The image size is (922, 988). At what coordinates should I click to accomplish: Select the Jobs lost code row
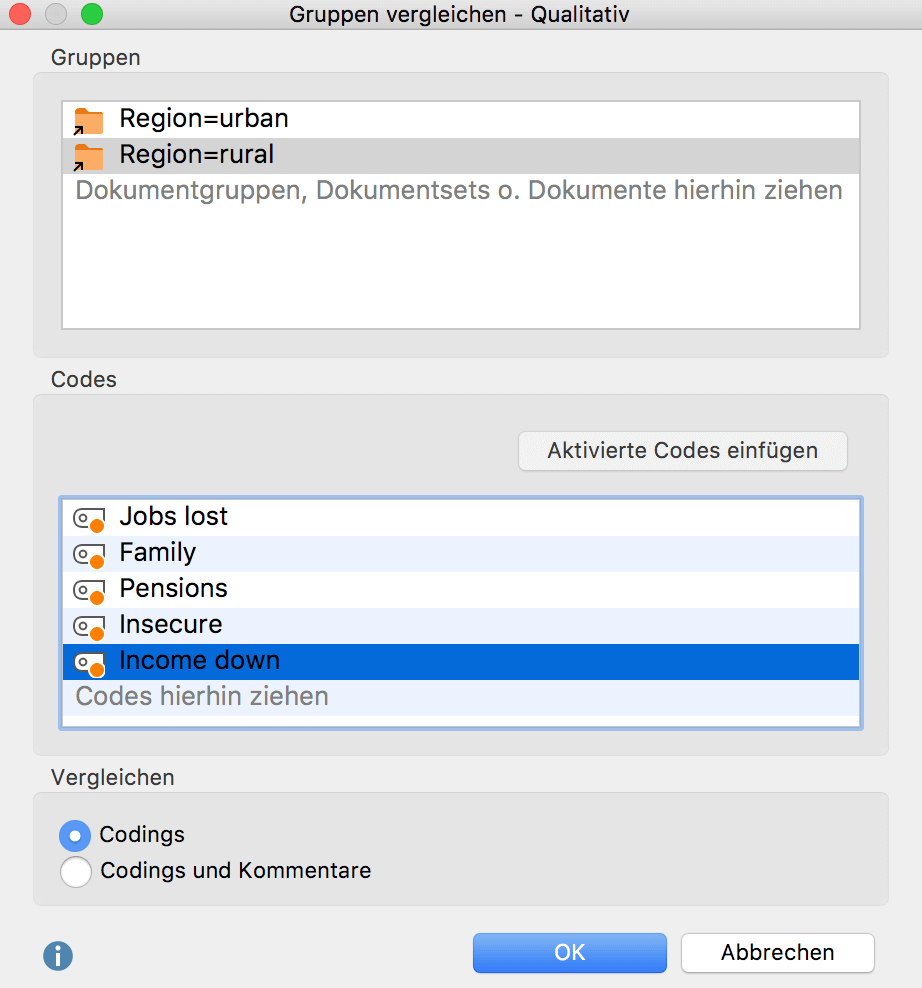pos(174,517)
